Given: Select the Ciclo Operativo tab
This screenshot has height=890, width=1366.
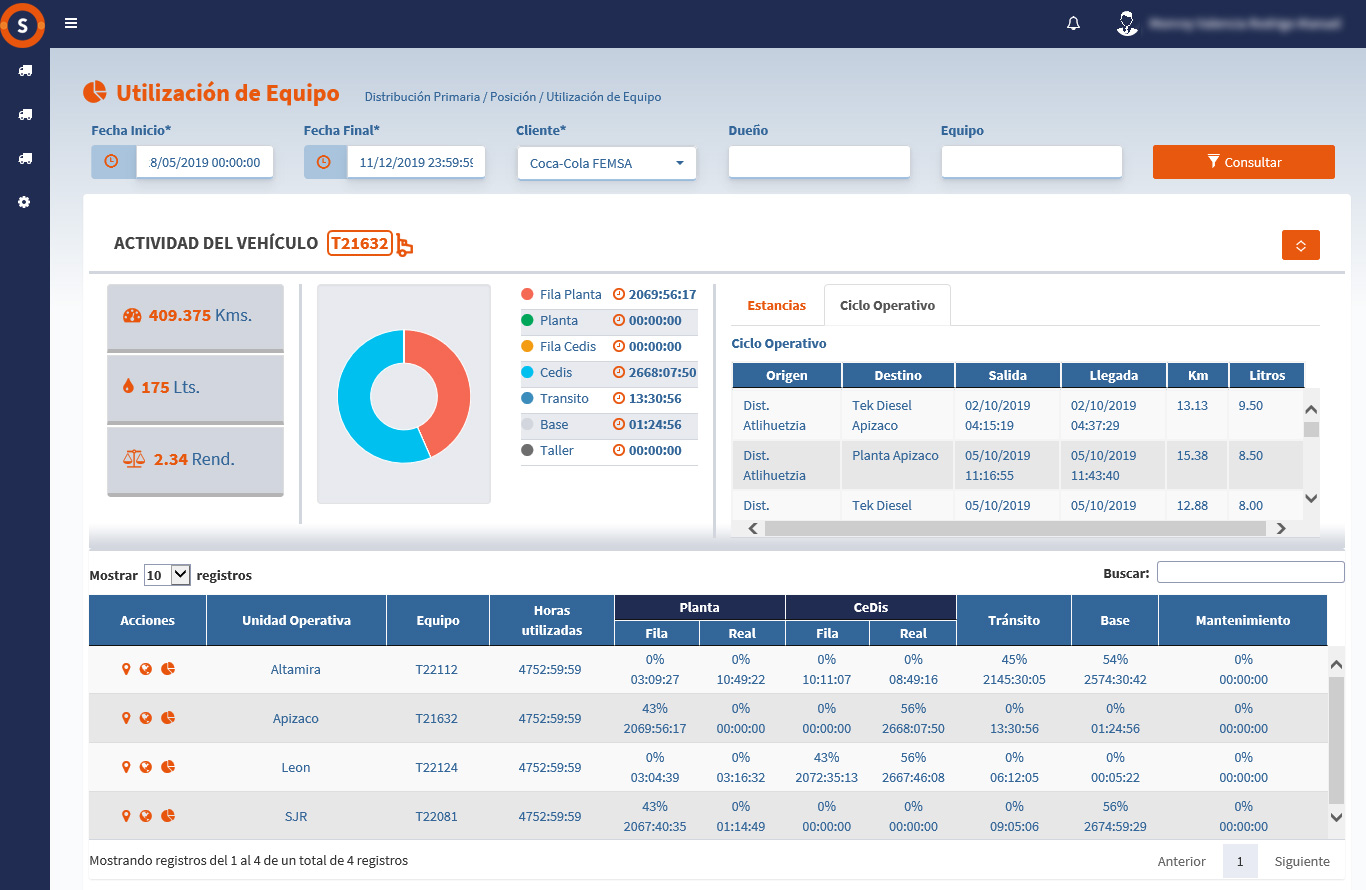Looking at the screenshot, I should click(887, 305).
